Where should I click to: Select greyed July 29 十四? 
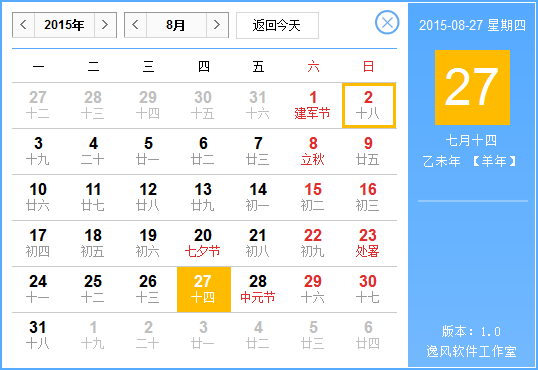[148, 105]
